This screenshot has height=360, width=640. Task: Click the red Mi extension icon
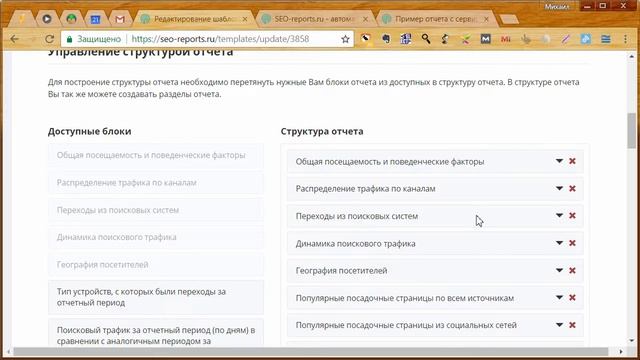505,39
